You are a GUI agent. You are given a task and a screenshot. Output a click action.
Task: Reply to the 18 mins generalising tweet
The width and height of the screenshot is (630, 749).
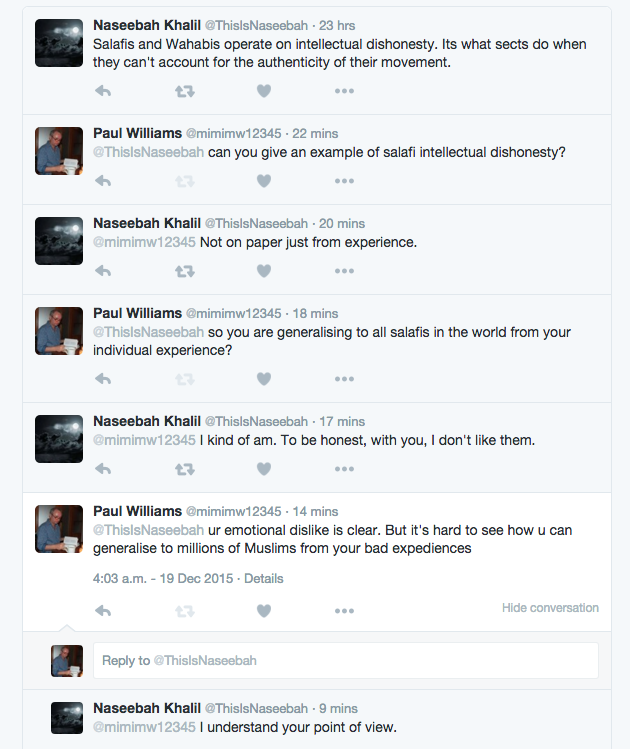coord(102,379)
